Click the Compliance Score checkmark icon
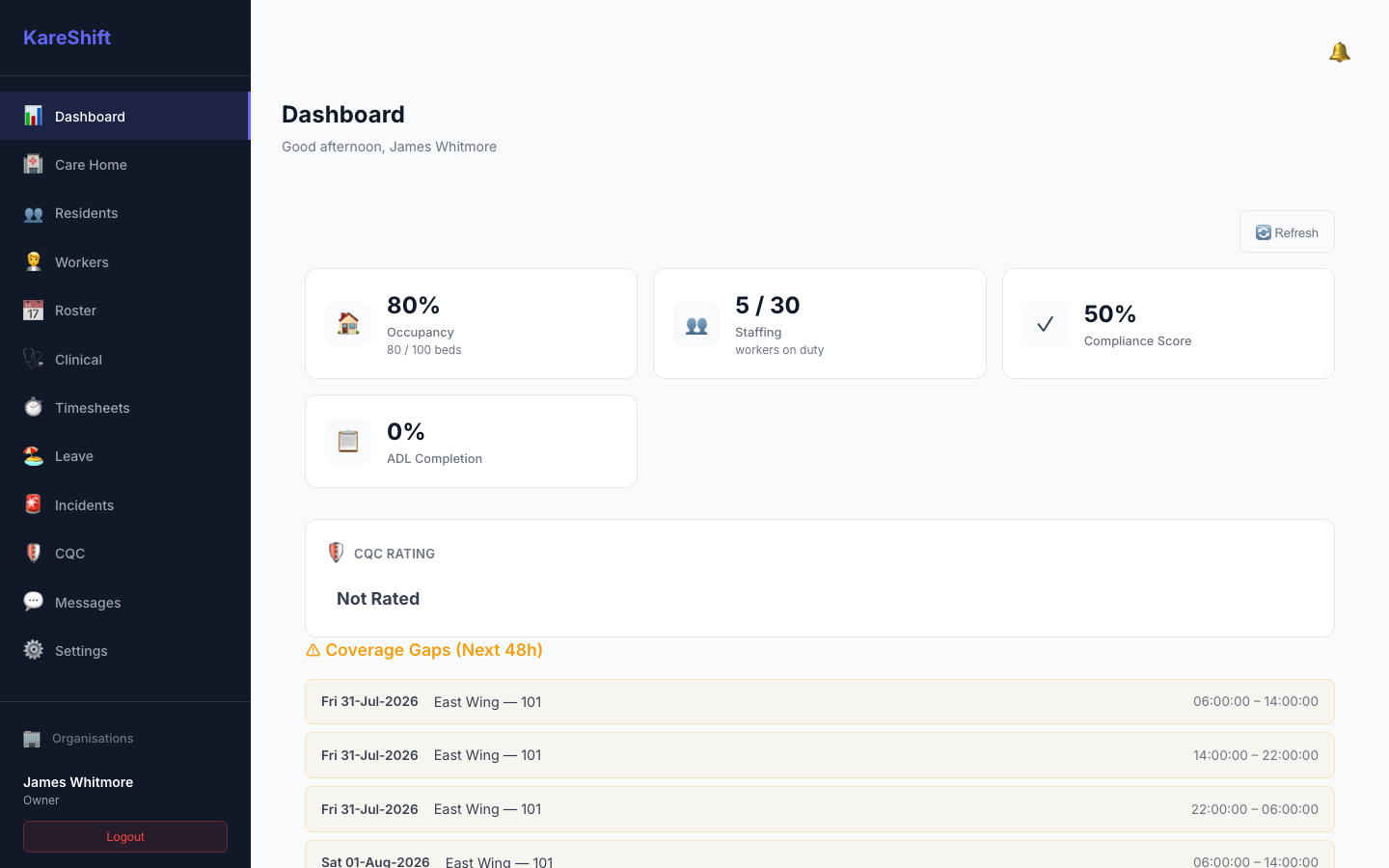The height and width of the screenshot is (868, 1389). [1046, 324]
